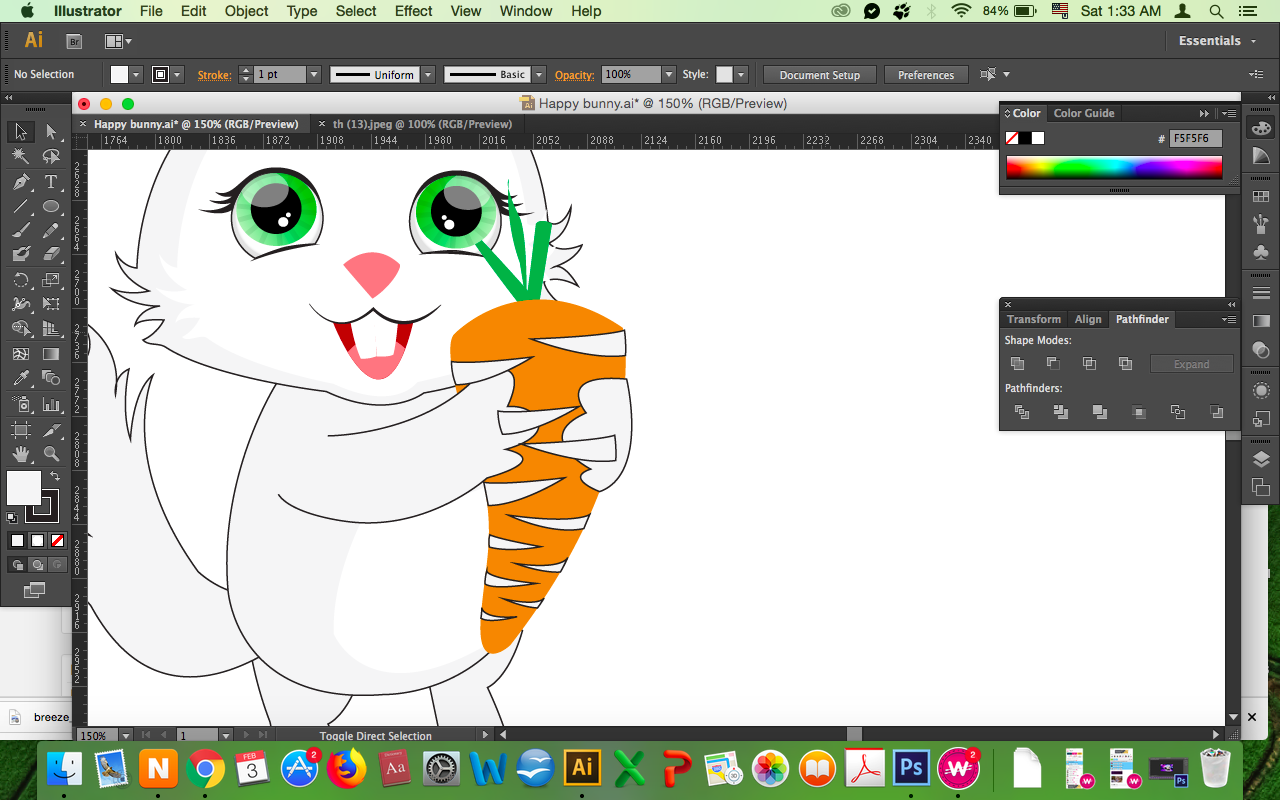1280x800 pixels.
Task: Select the Shape Builder tool
Action: [20, 329]
